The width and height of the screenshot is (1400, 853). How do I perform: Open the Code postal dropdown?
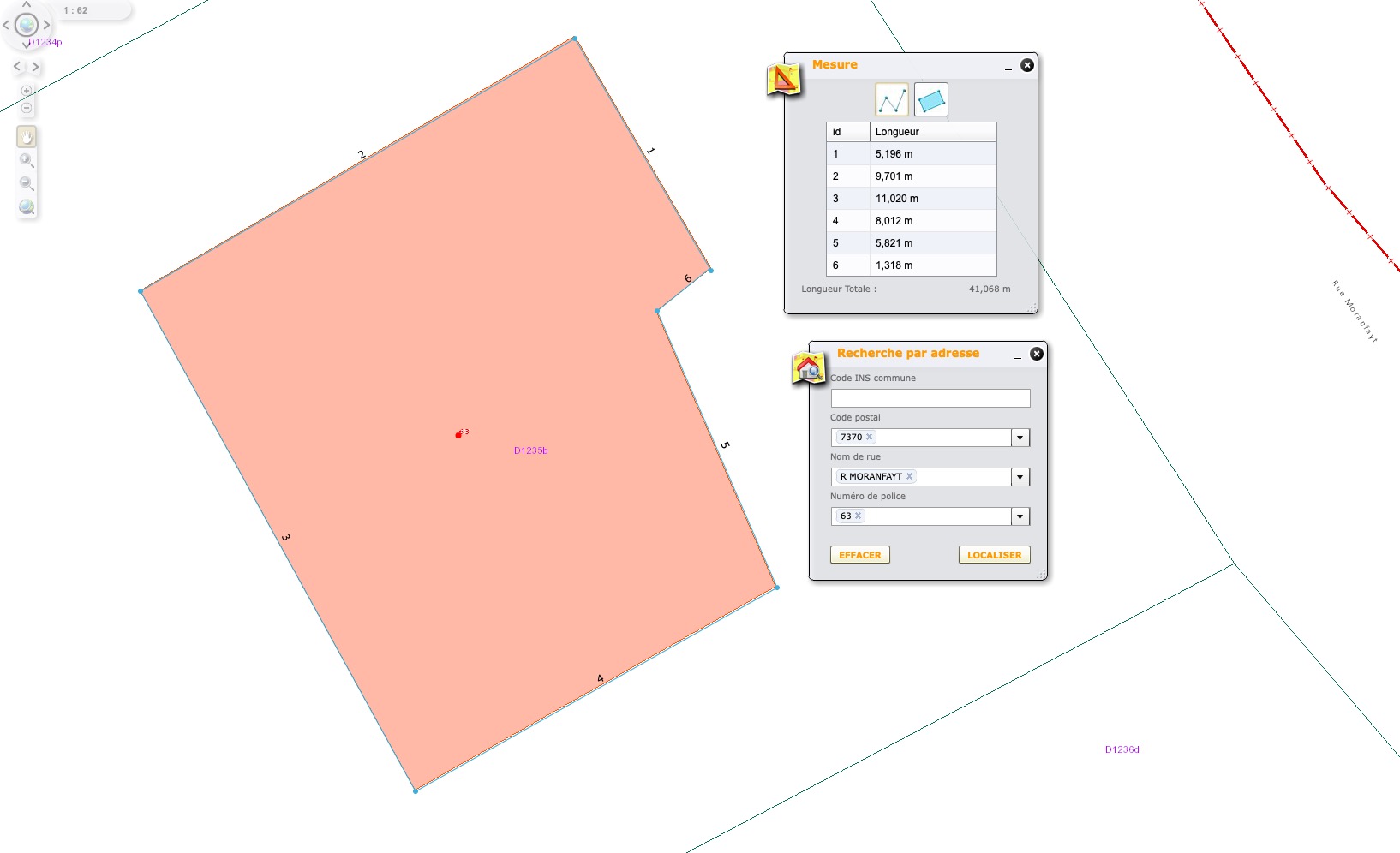tap(1020, 438)
